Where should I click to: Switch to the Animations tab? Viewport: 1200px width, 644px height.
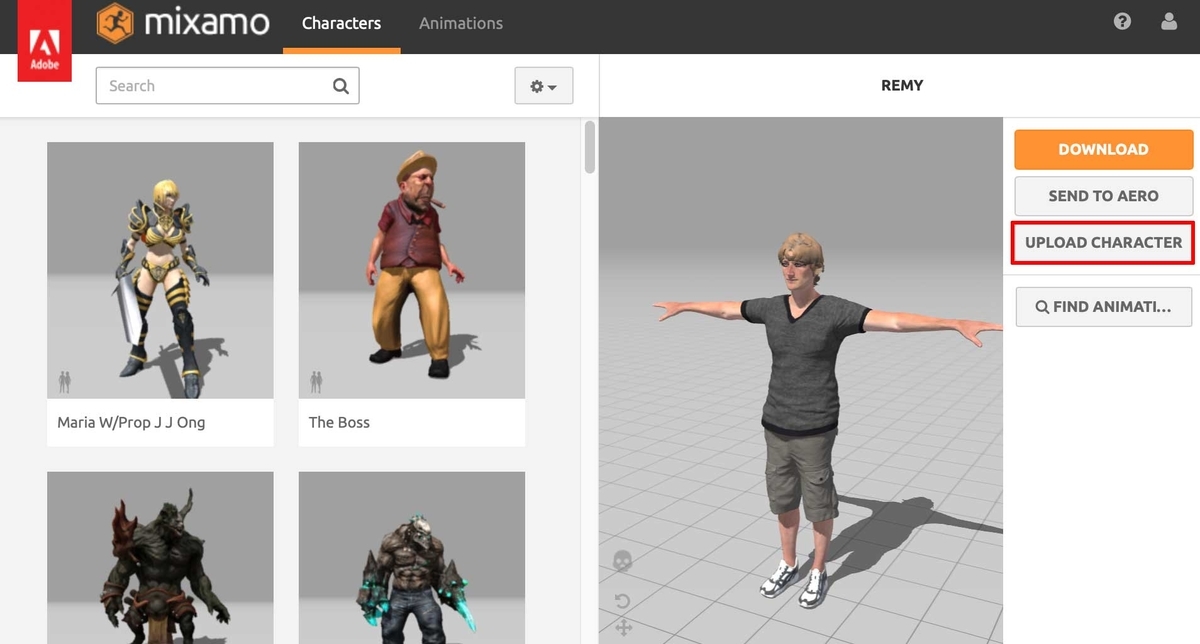461,23
